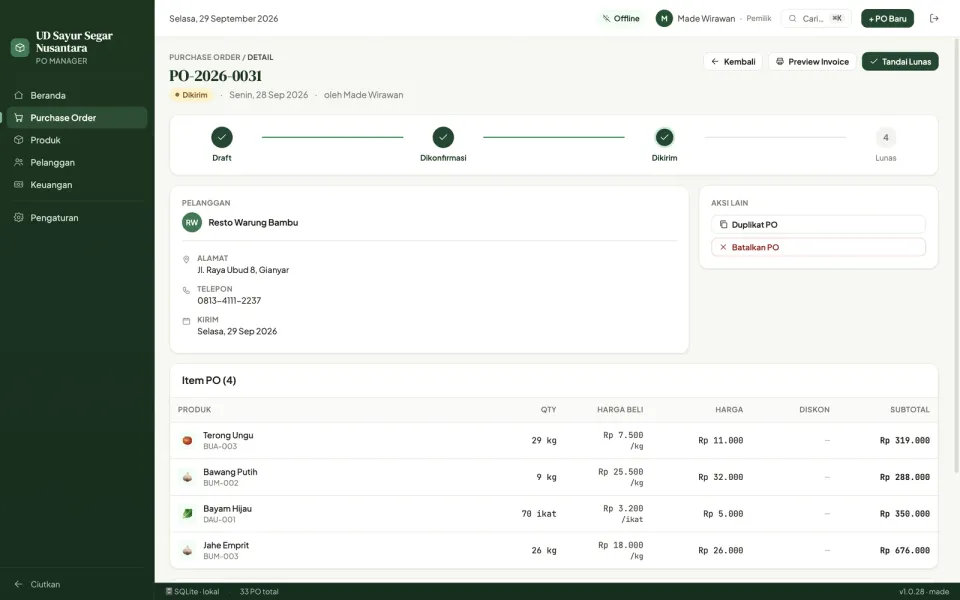The width and height of the screenshot is (960, 600).
Task: Click price Rp 32.000
Action: [721, 477]
